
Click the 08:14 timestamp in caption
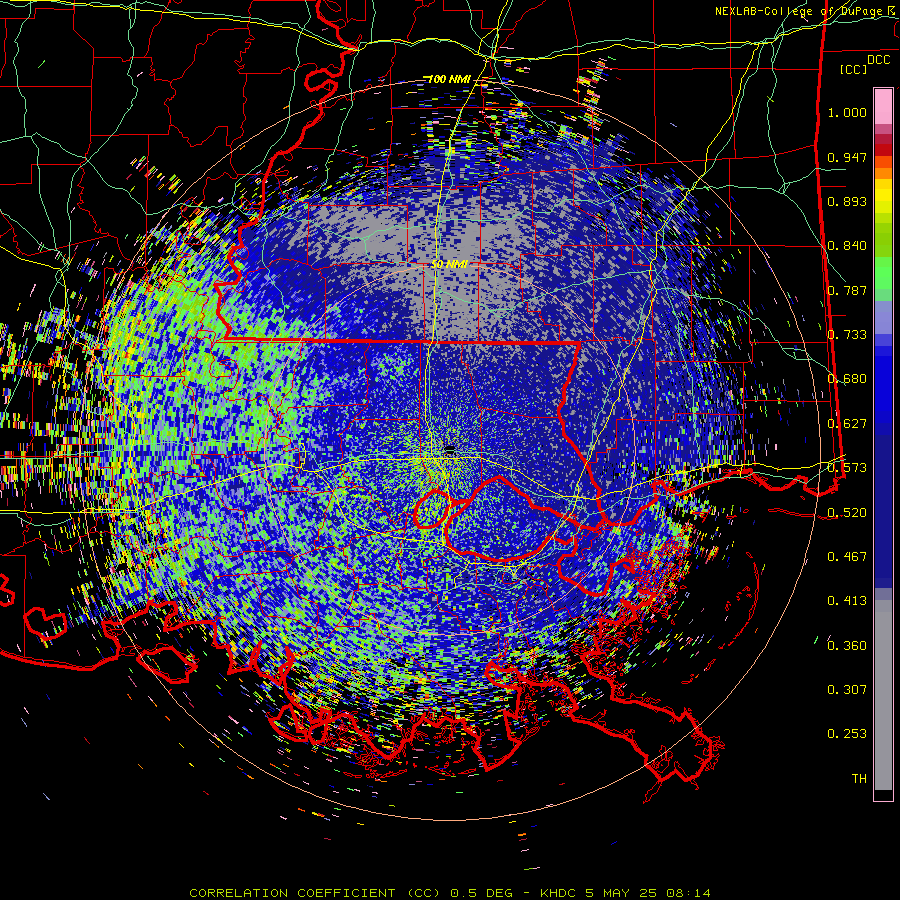(688, 893)
